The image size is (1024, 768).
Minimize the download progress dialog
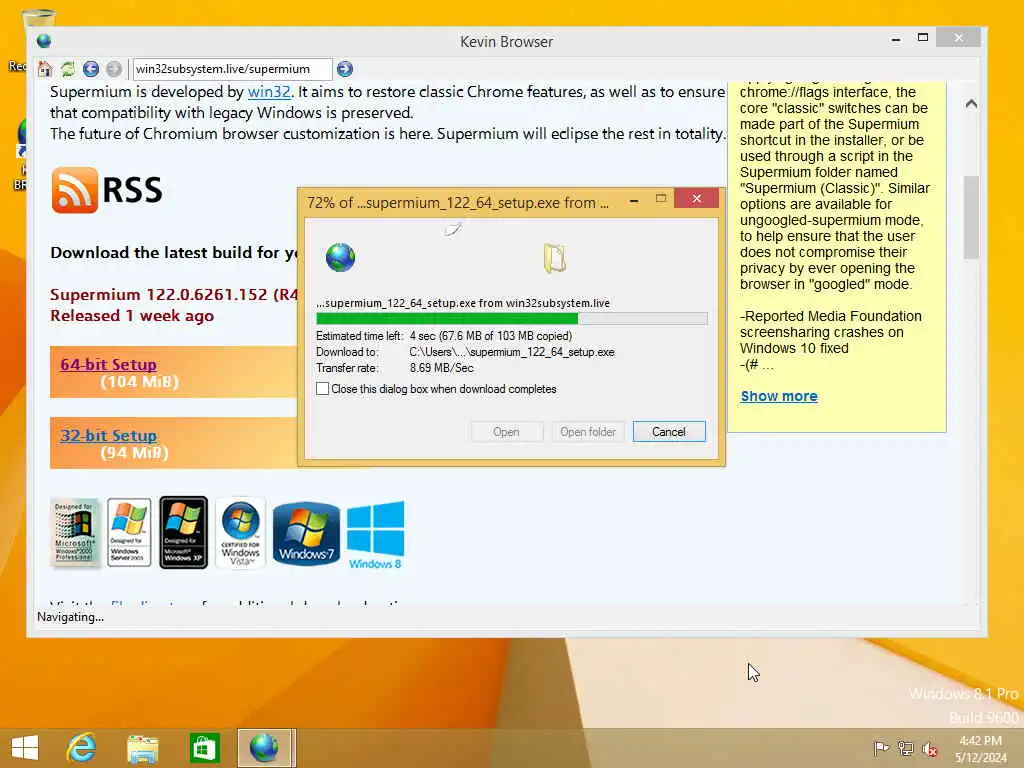tap(633, 200)
